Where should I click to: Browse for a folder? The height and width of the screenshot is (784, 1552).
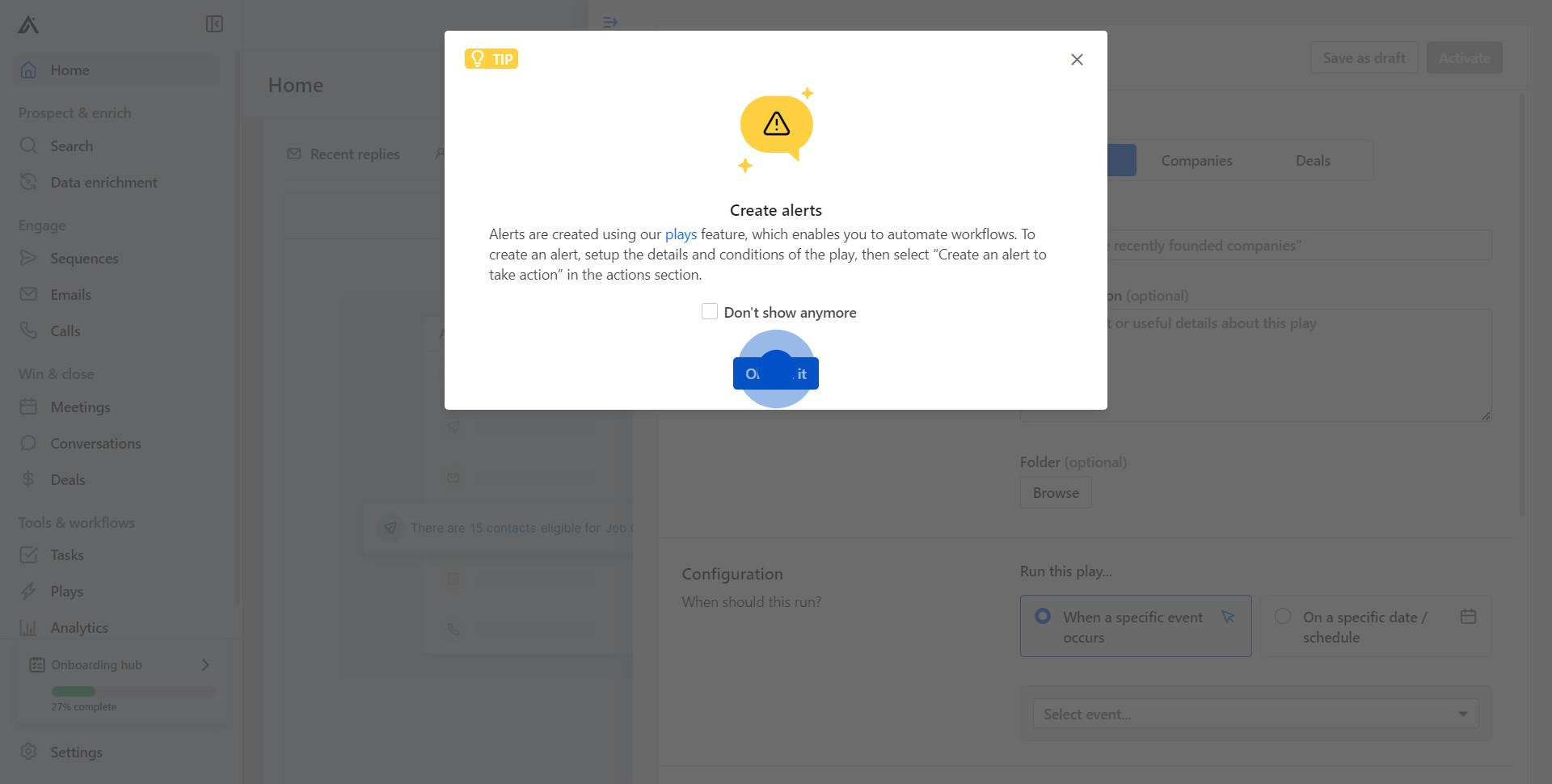(1056, 493)
